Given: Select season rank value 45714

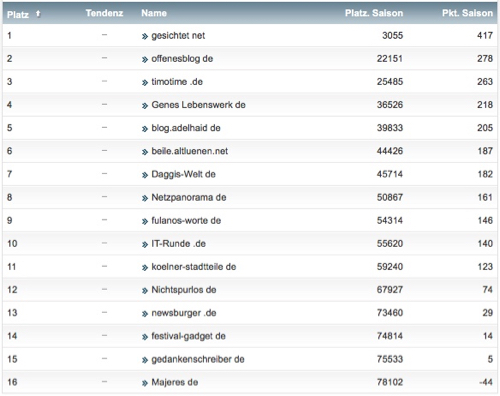Looking at the screenshot, I should 390,174.
